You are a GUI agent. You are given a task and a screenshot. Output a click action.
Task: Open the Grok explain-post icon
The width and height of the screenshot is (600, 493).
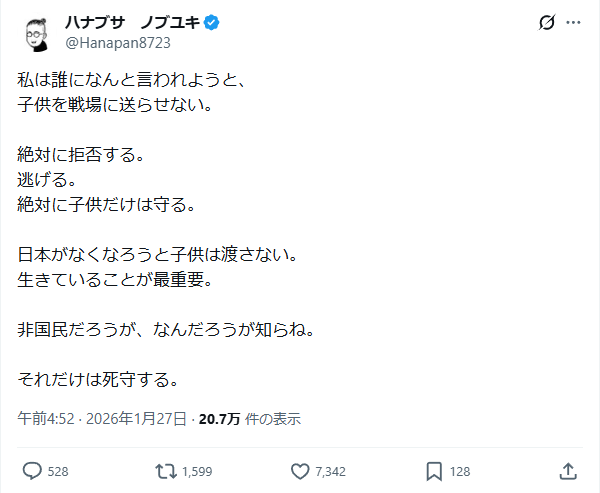point(546,22)
